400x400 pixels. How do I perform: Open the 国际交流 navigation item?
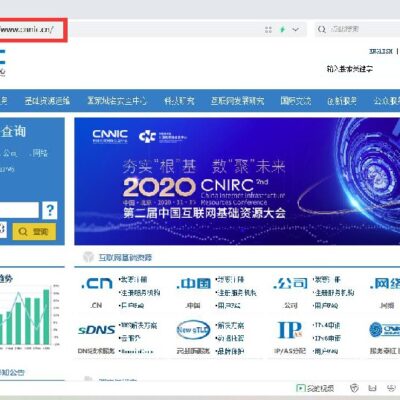295,101
